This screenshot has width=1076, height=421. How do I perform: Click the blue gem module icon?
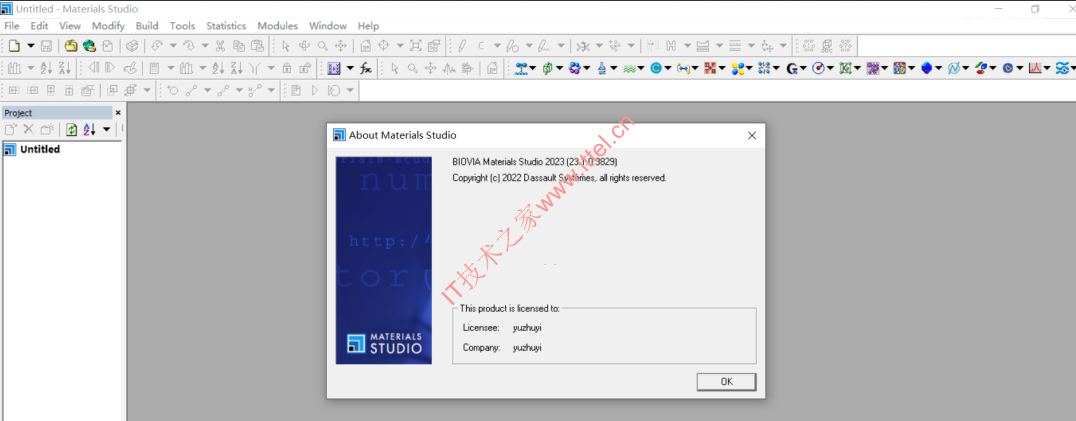pos(926,68)
